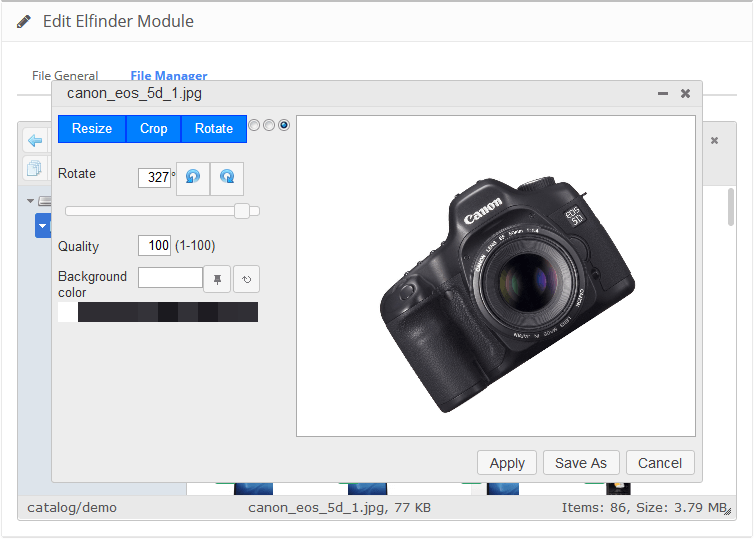Click the file manager vertical scrollbar
This screenshot has width=754, height=539.
(731, 207)
